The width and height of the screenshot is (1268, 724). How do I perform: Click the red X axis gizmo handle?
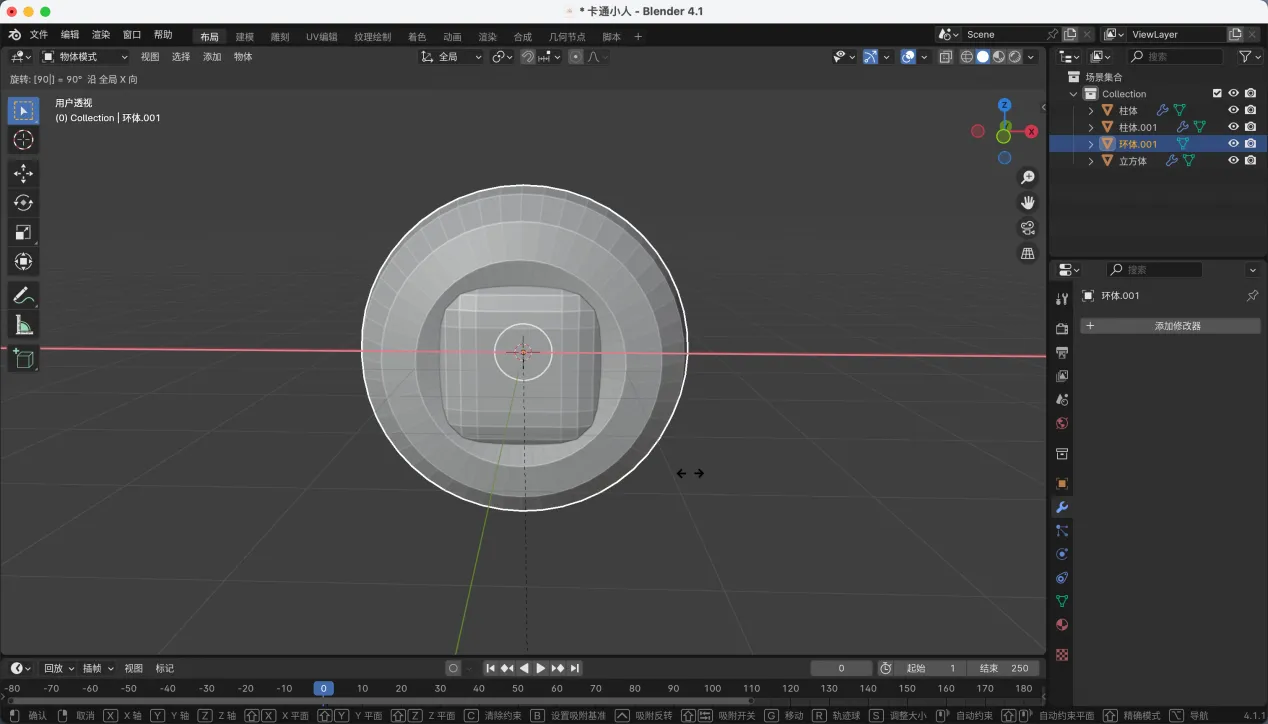click(1031, 131)
